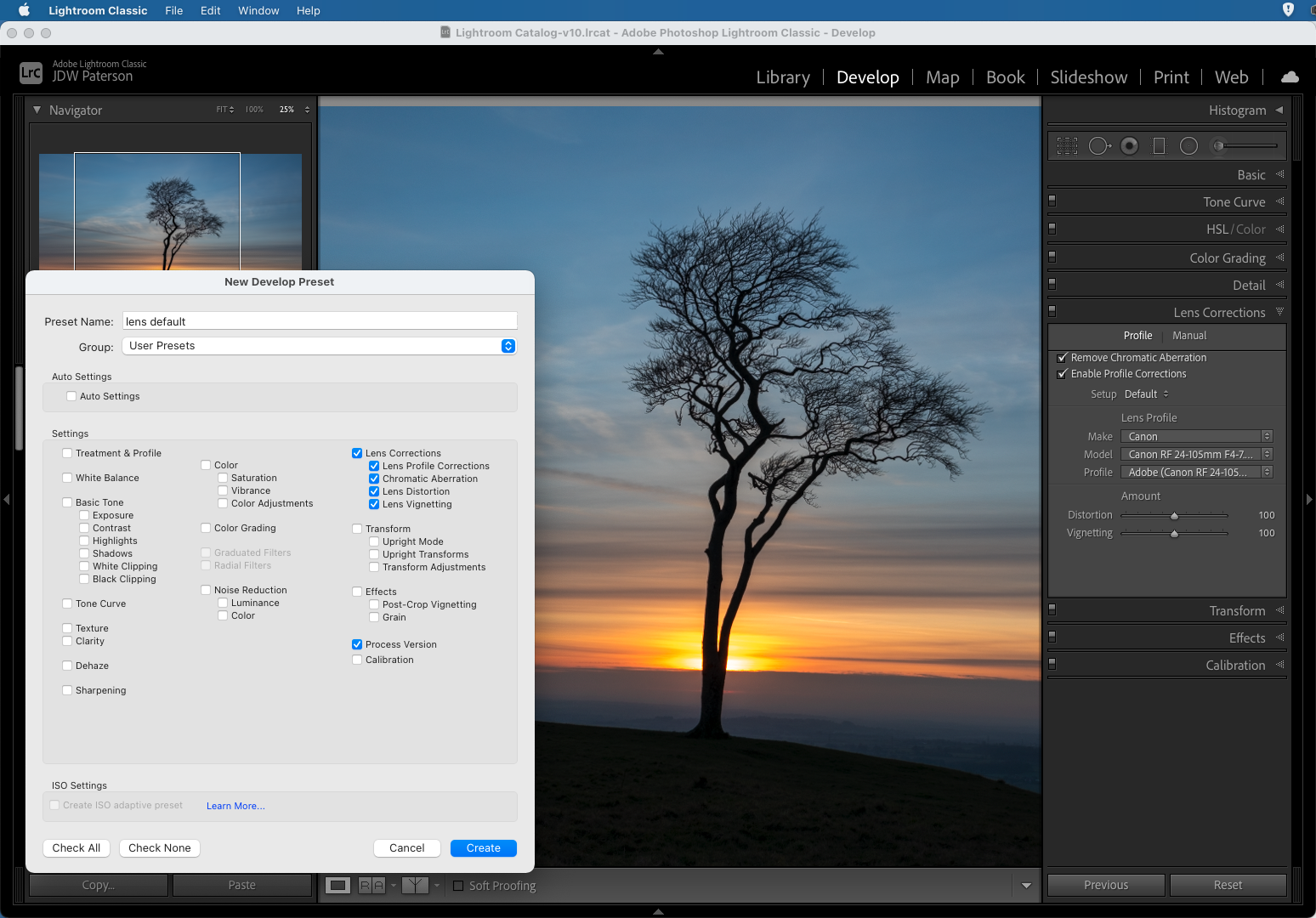The height and width of the screenshot is (918, 1316).
Task: Select Loupe view icon in toolbar
Action: point(338,886)
